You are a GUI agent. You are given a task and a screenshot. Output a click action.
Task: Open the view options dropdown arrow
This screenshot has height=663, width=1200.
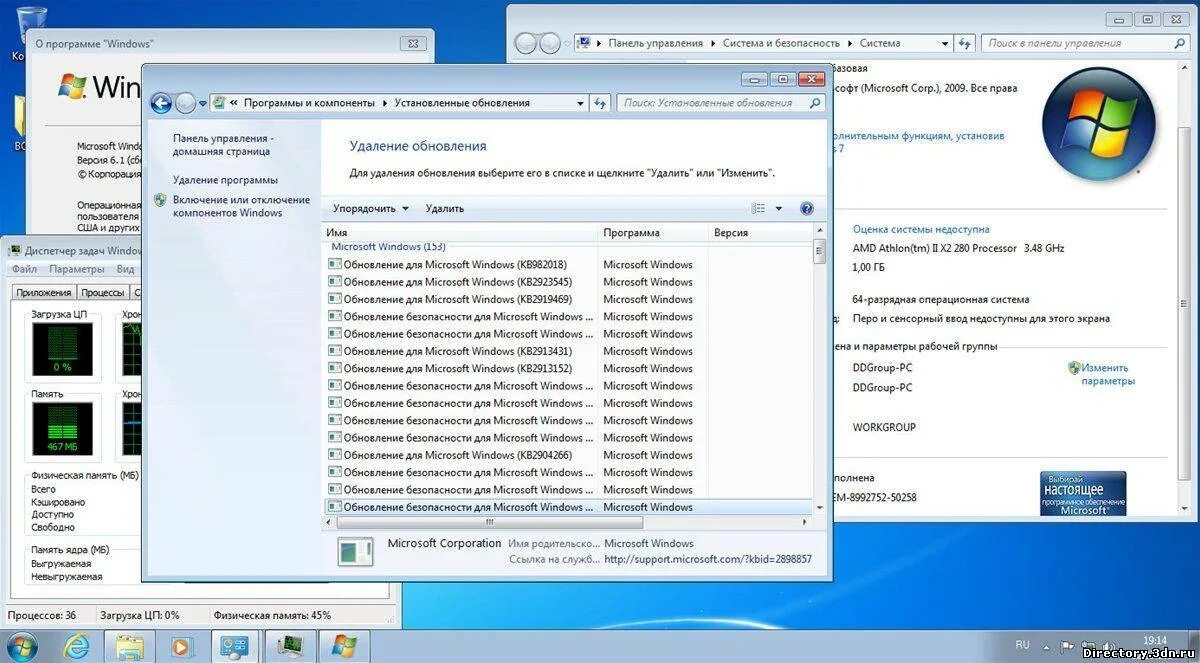[x=780, y=208]
